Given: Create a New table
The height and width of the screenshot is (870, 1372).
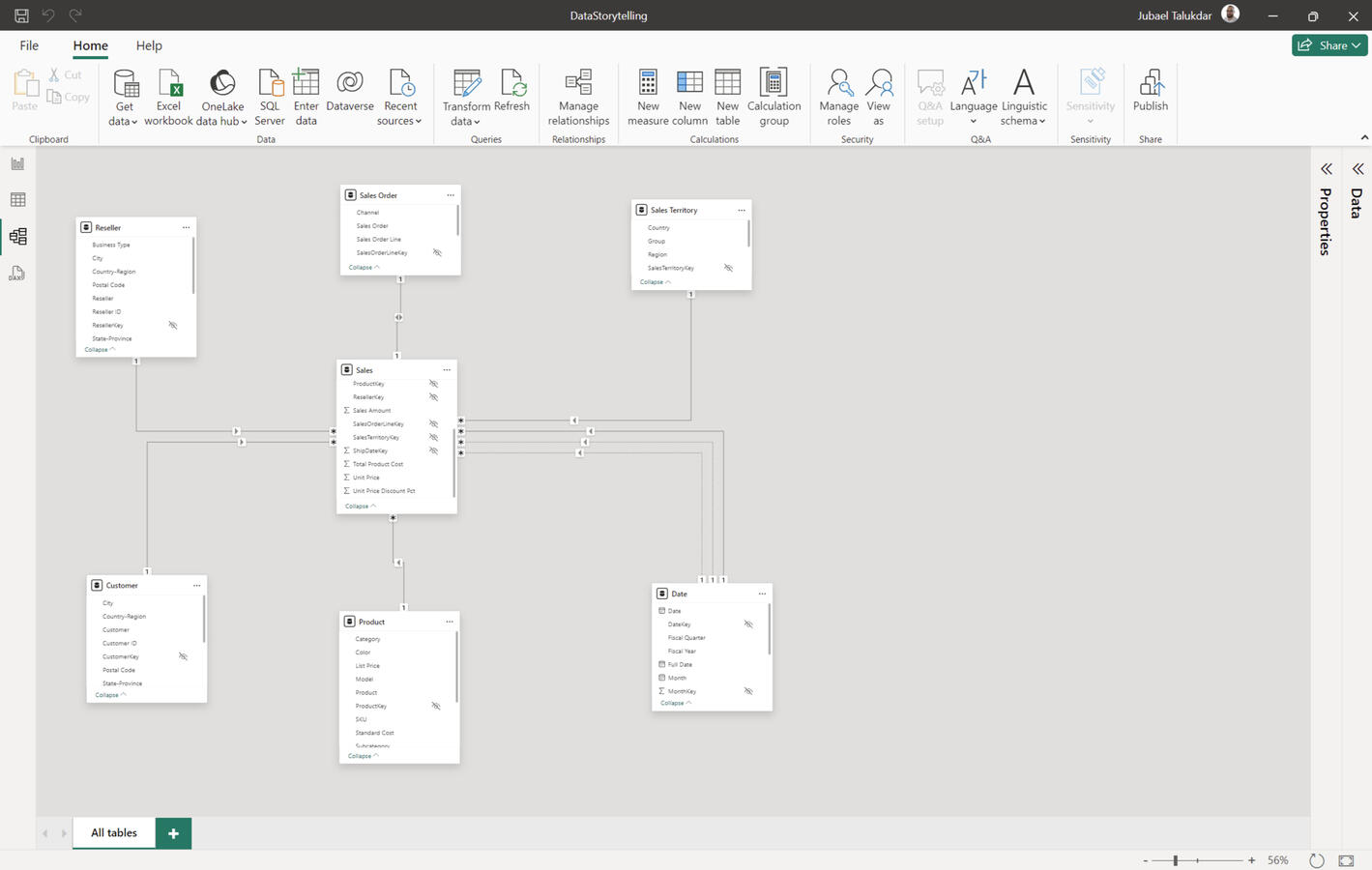Looking at the screenshot, I should [727, 98].
